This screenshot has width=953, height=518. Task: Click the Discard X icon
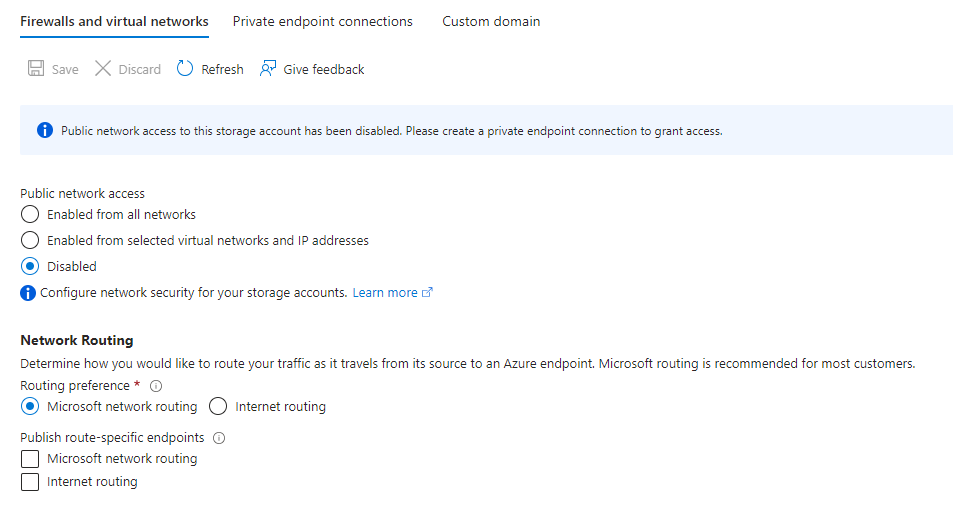click(103, 69)
